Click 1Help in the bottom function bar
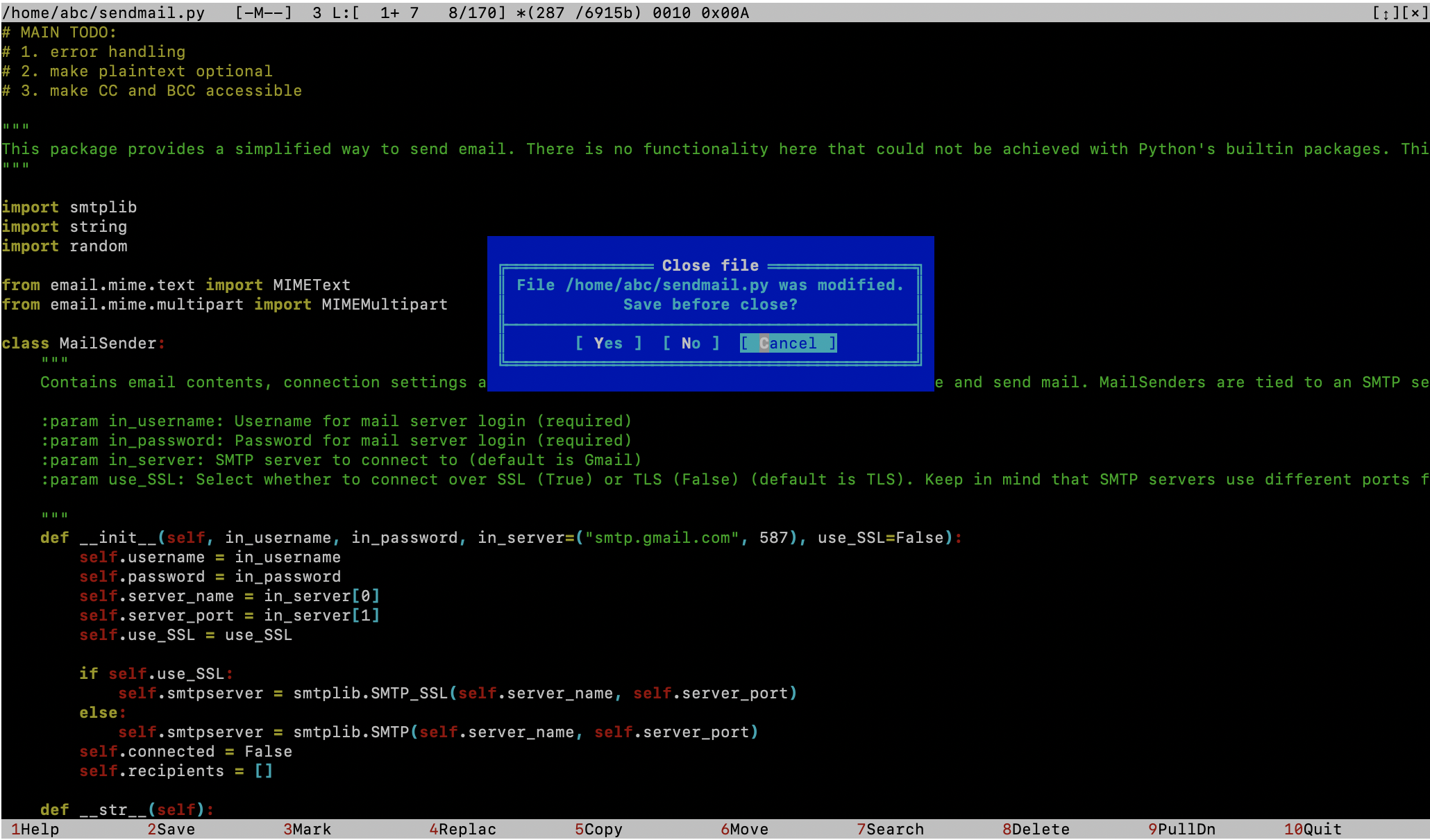The height and width of the screenshot is (840, 1430). 35,829
